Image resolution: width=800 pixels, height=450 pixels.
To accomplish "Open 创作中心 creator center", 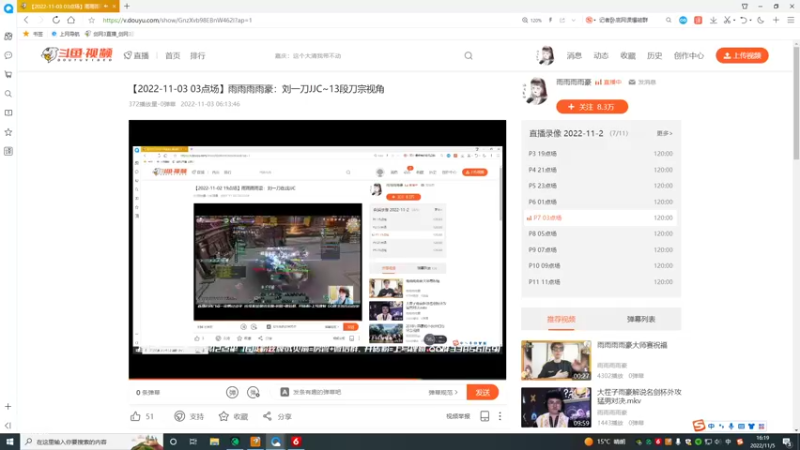I will (x=689, y=56).
